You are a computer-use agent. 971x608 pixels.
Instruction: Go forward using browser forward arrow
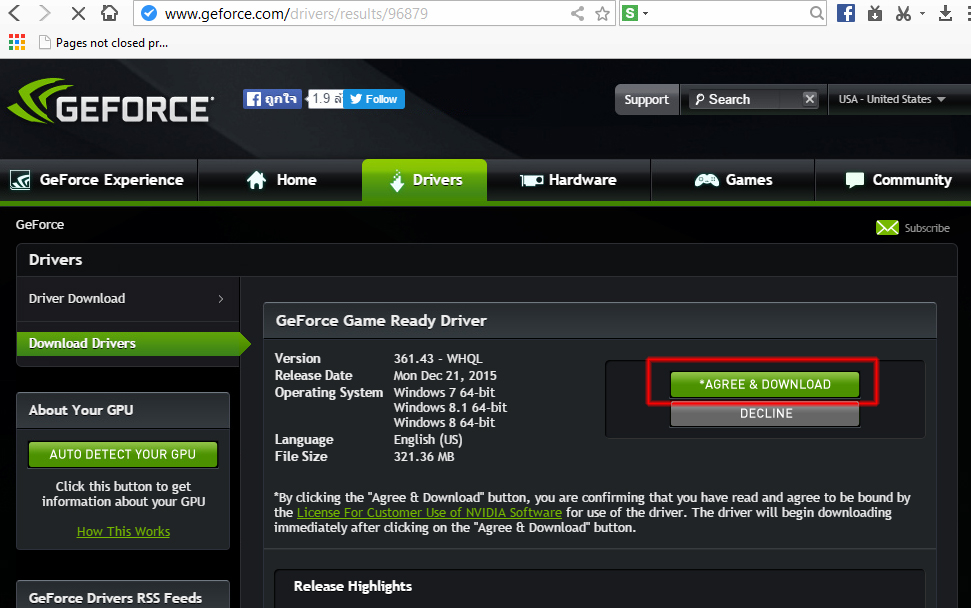45,13
